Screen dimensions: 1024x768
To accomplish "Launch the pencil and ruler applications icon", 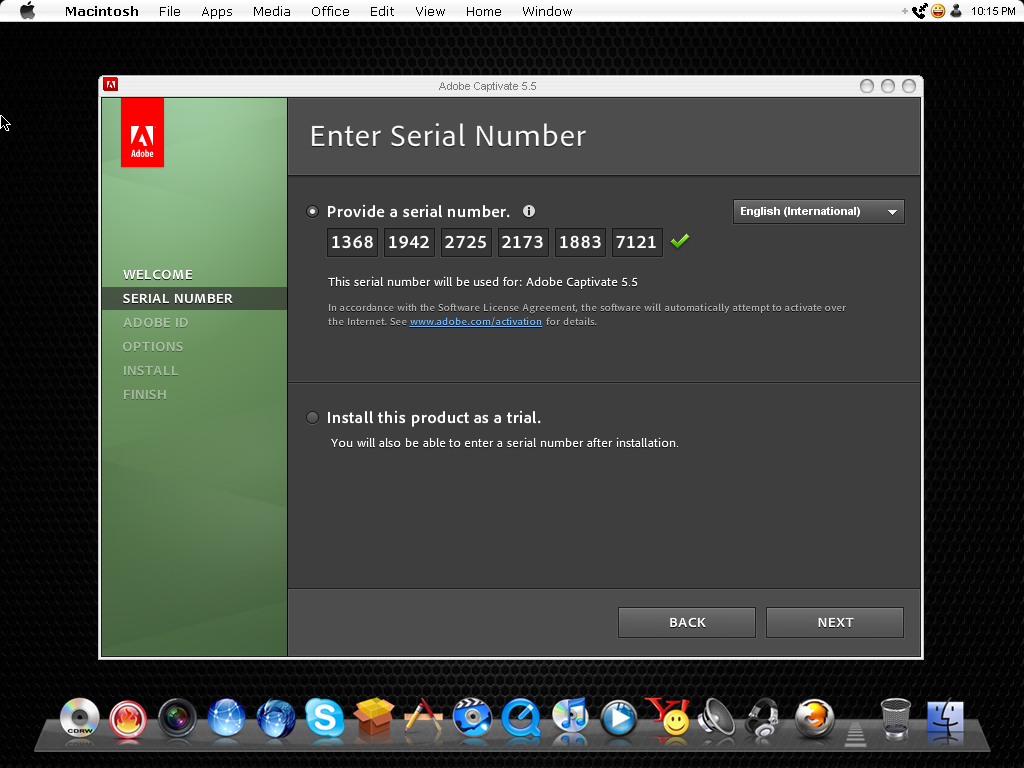I will coord(423,718).
